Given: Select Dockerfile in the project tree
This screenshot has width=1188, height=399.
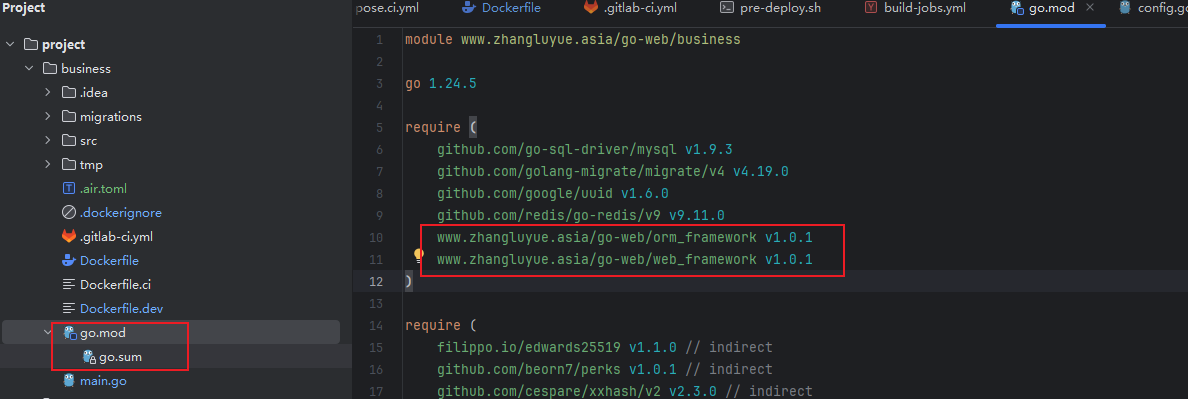Looking at the screenshot, I should click(109, 260).
